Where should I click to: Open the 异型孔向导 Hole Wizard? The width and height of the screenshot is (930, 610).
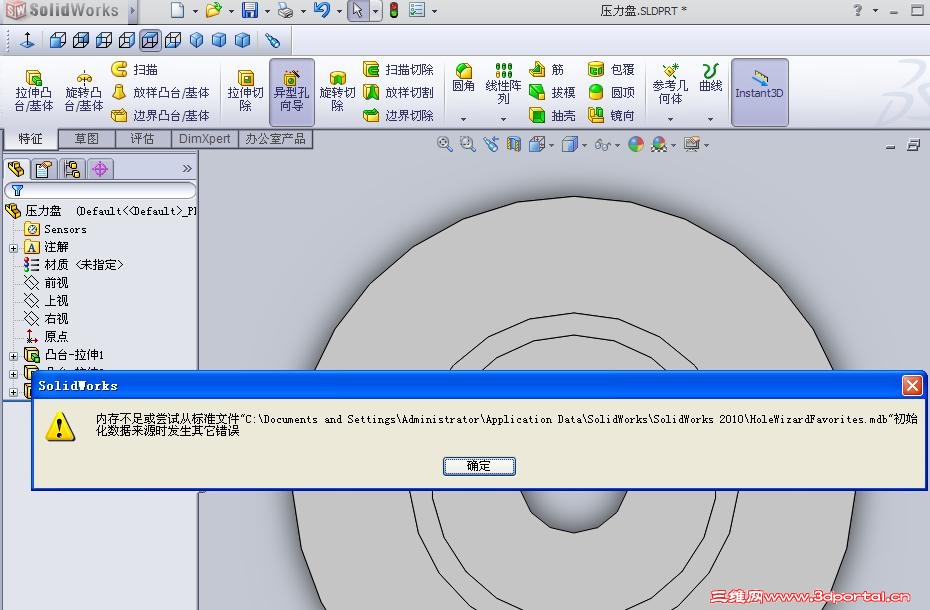pos(291,92)
